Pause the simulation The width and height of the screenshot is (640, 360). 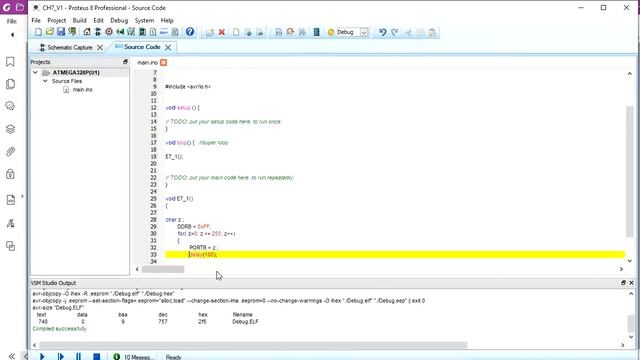click(x=78, y=356)
